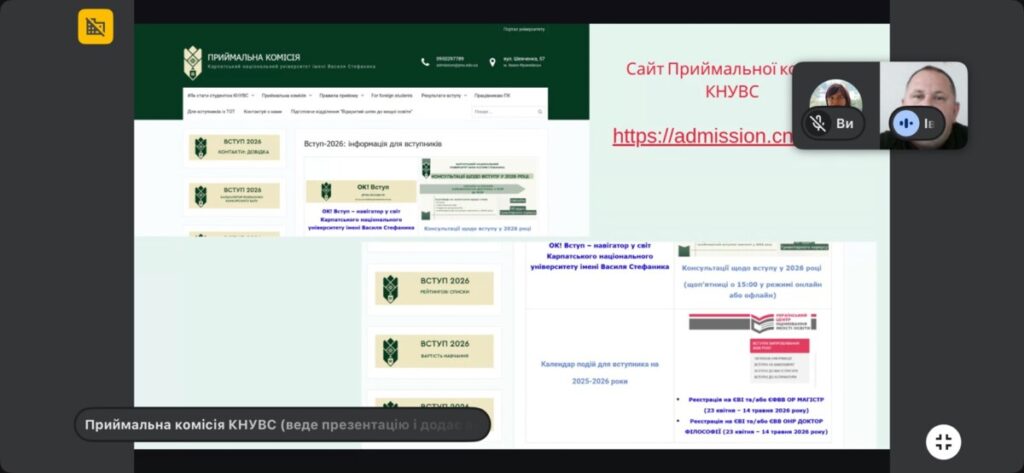The width and height of the screenshot is (1024, 473).
Task: Expand the Результати вступу dropdown
Action: pos(443,95)
